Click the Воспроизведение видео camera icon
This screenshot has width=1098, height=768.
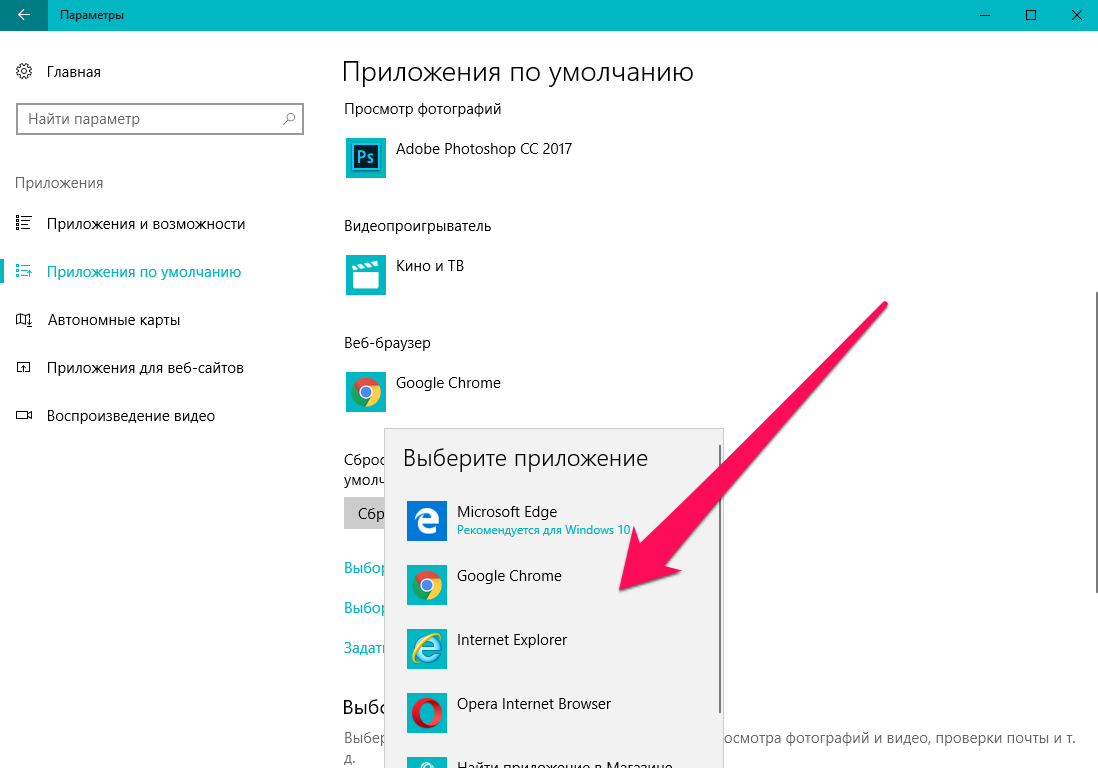pyautogui.click(x=24, y=415)
